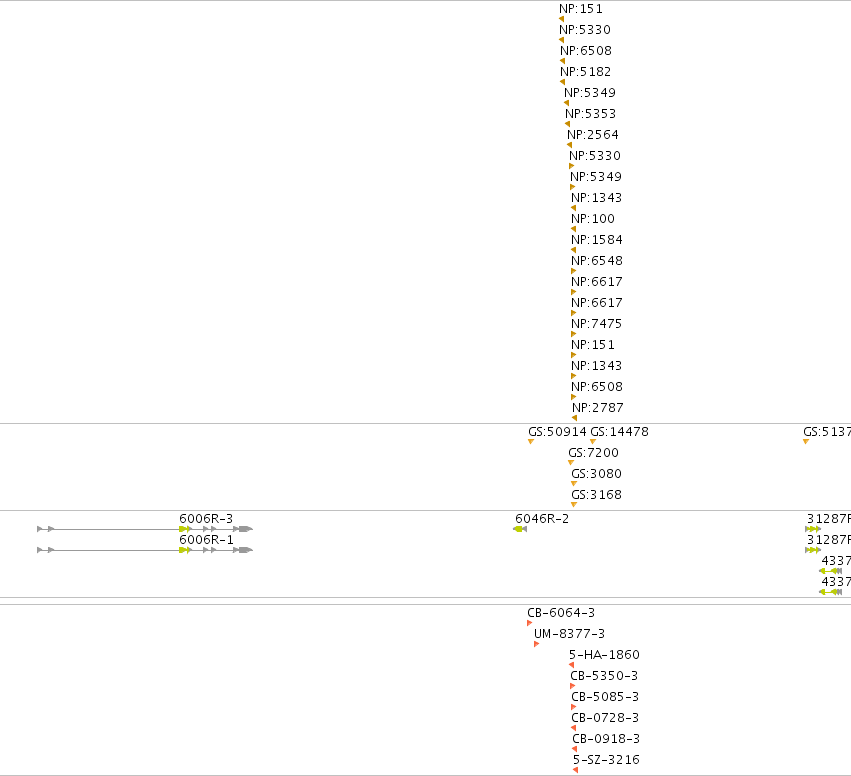Select the NP:6548 feature label

coord(596,261)
